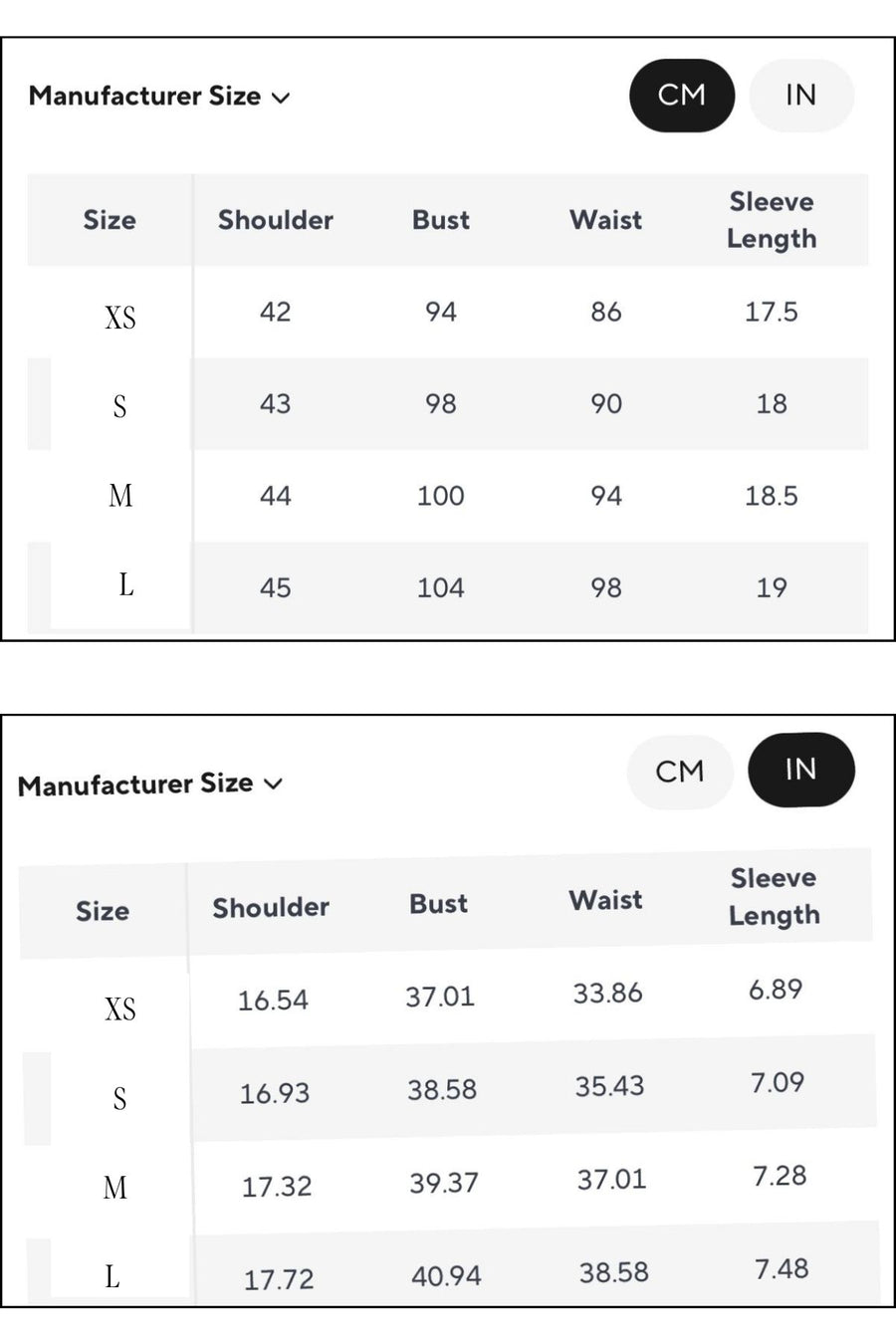The width and height of the screenshot is (896, 1344).
Task: Click the Bust column header in top chart
Action: tap(440, 220)
